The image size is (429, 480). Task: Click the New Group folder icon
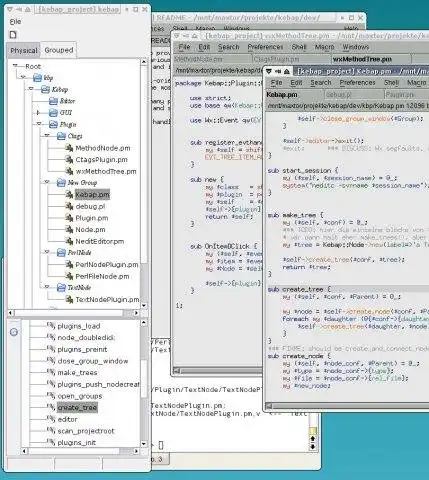(61, 183)
